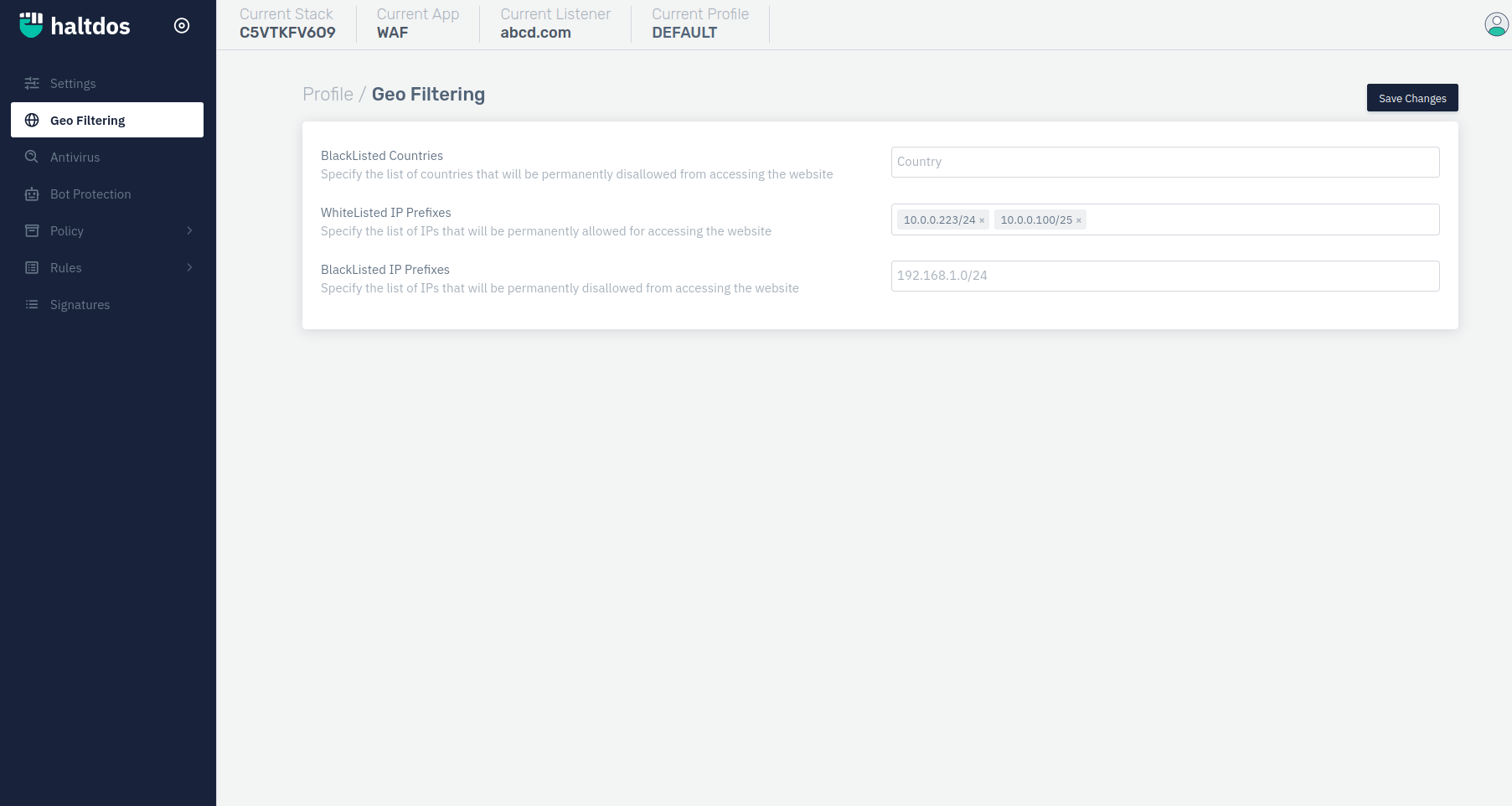Click the IPs permanently disallowed description
This screenshot has width=1512, height=806.
pos(560,288)
